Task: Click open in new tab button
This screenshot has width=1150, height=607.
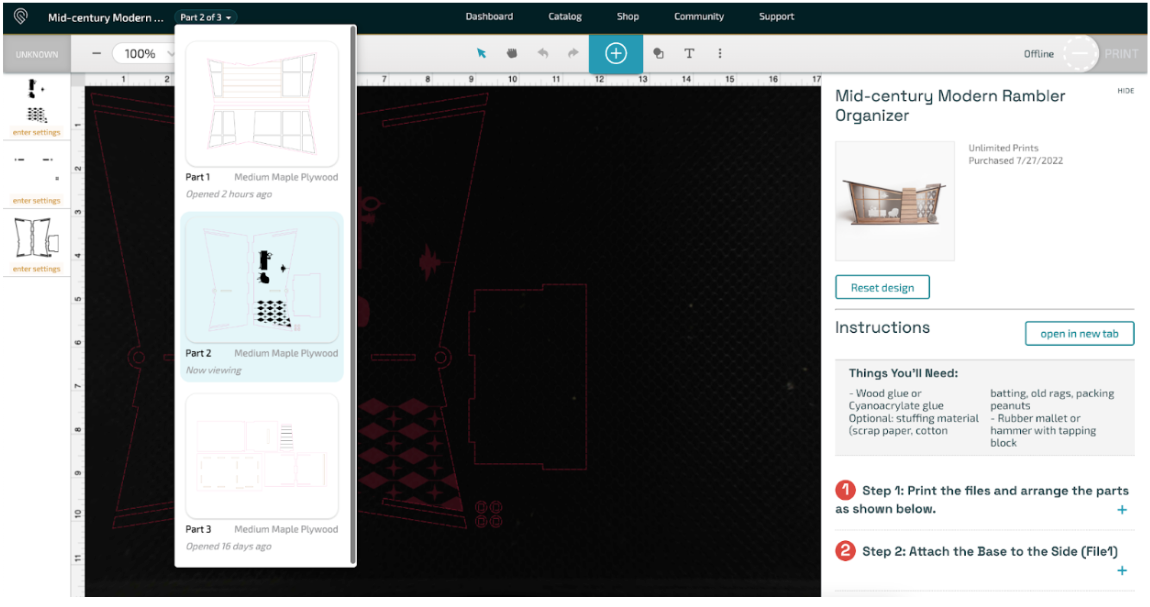Action: (x=1079, y=334)
